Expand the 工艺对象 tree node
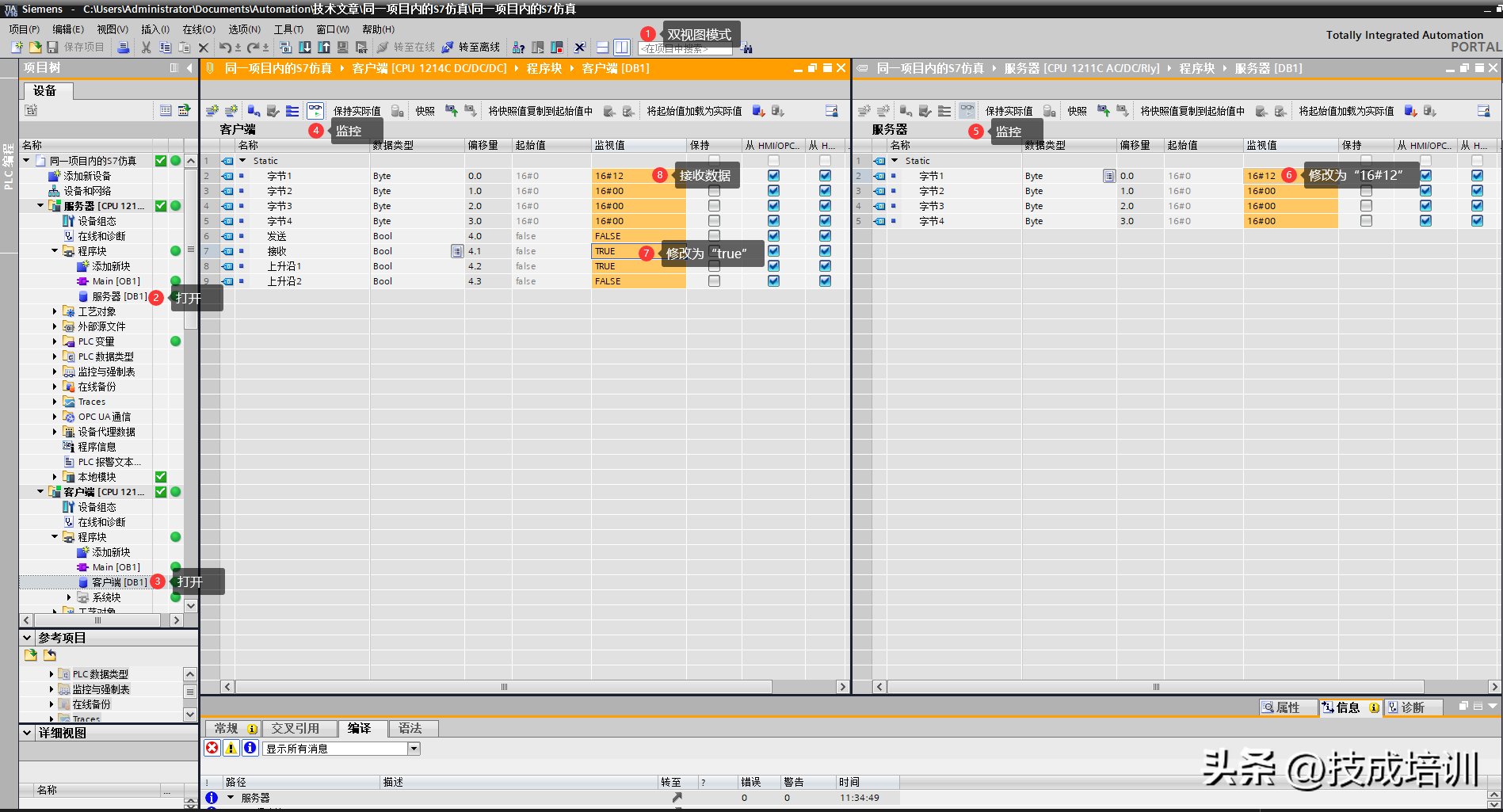Viewport: 1503px width, 812px height. [55, 311]
